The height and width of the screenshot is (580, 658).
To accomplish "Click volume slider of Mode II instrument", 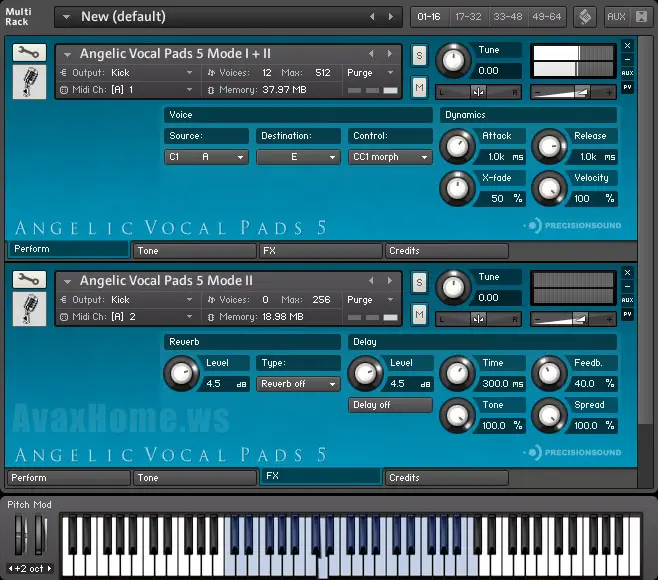I will 574,319.
